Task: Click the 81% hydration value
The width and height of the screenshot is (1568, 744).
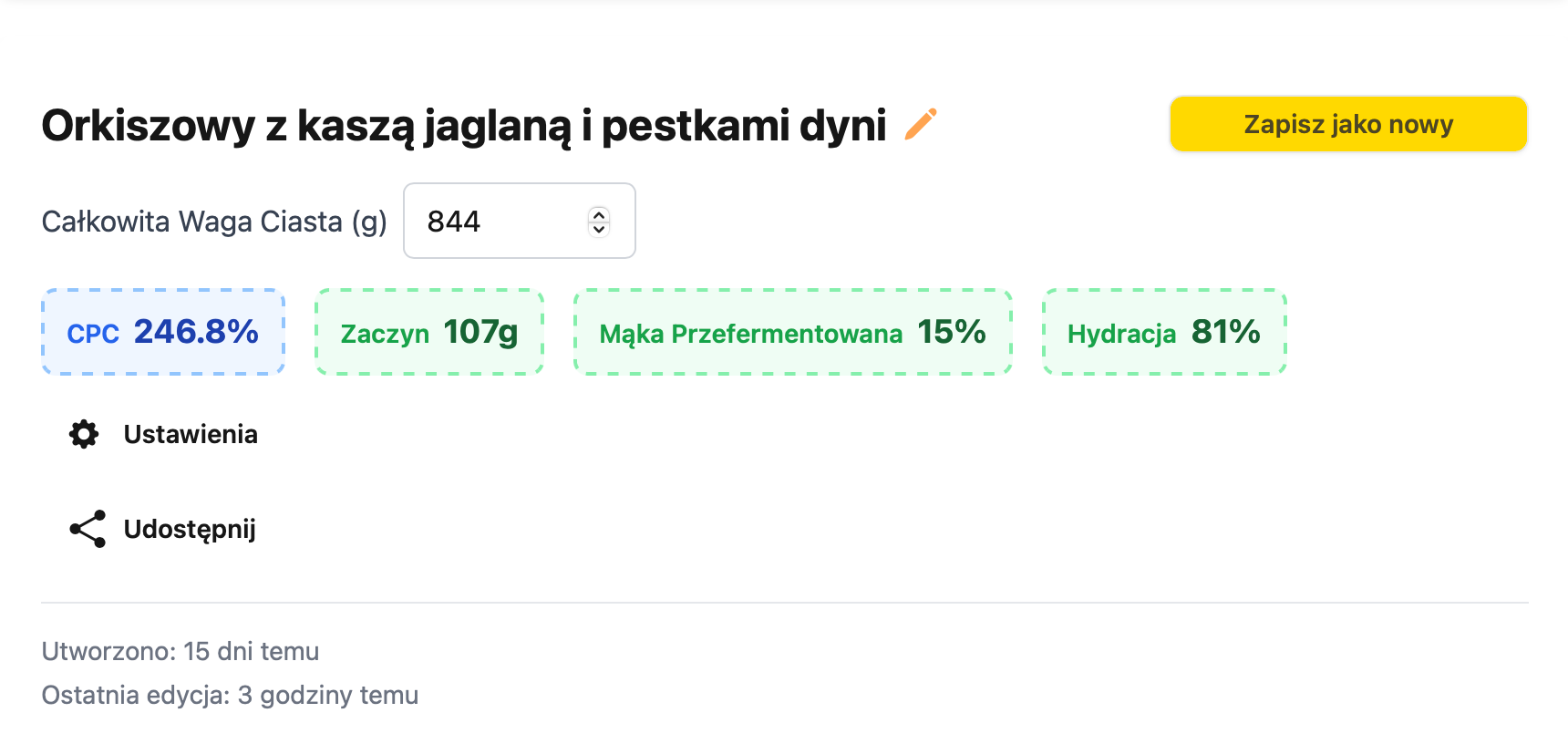Action: (1225, 332)
